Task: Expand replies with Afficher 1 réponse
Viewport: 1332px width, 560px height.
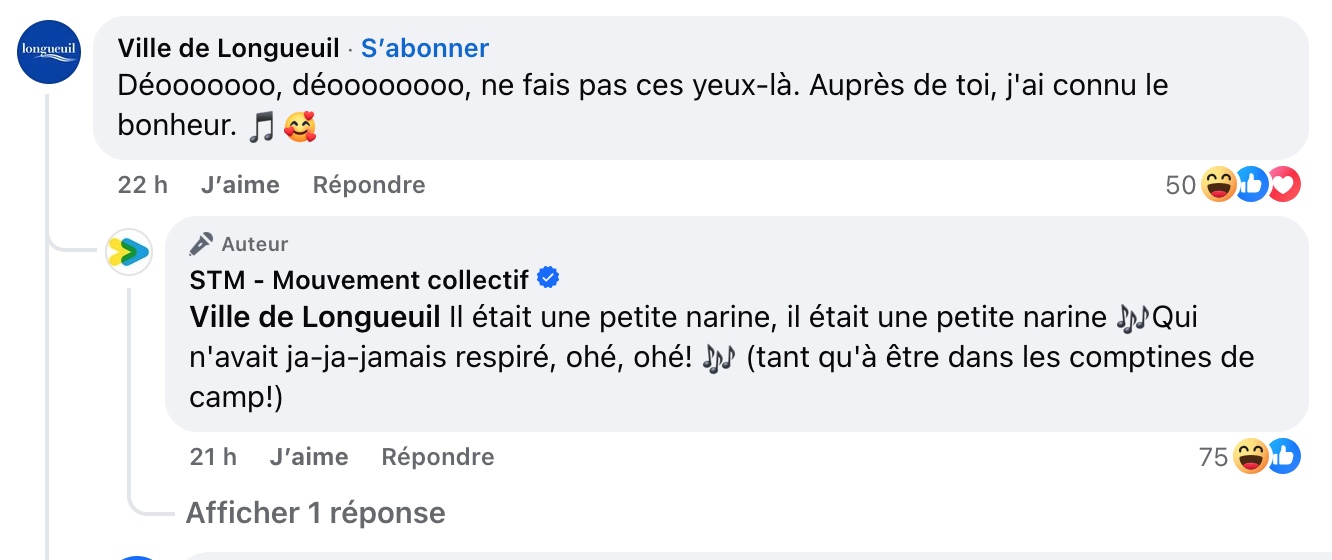Action: [x=316, y=513]
